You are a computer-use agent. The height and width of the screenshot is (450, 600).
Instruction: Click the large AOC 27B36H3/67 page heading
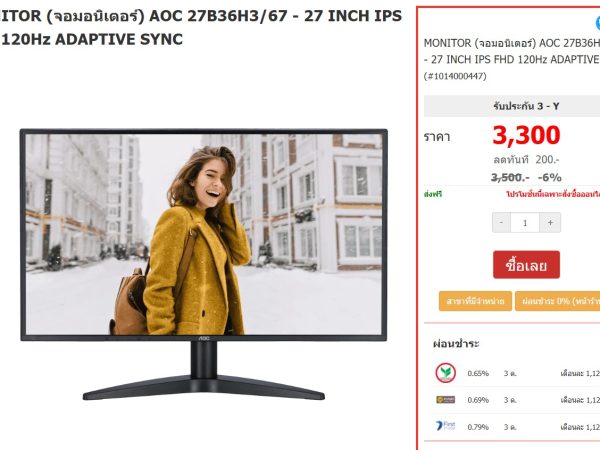(x=201, y=28)
